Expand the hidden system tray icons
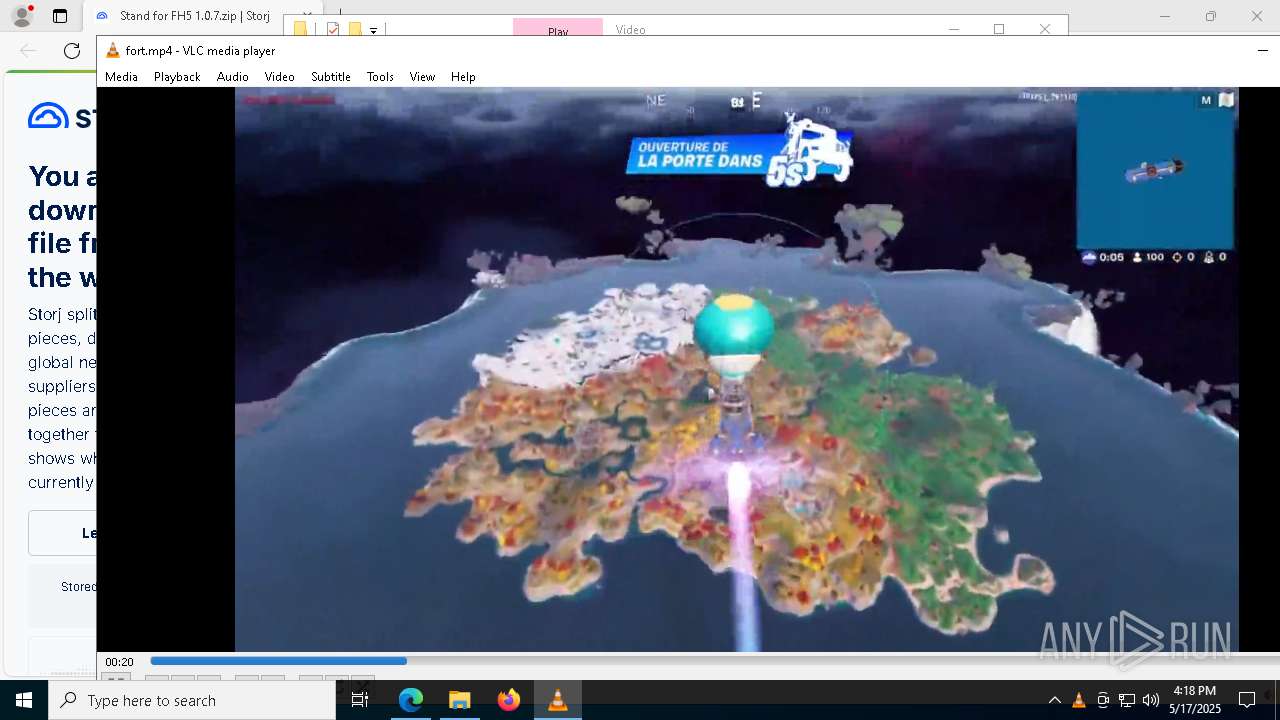The height and width of the screenshot is (720, 1280). [1054, 700]
